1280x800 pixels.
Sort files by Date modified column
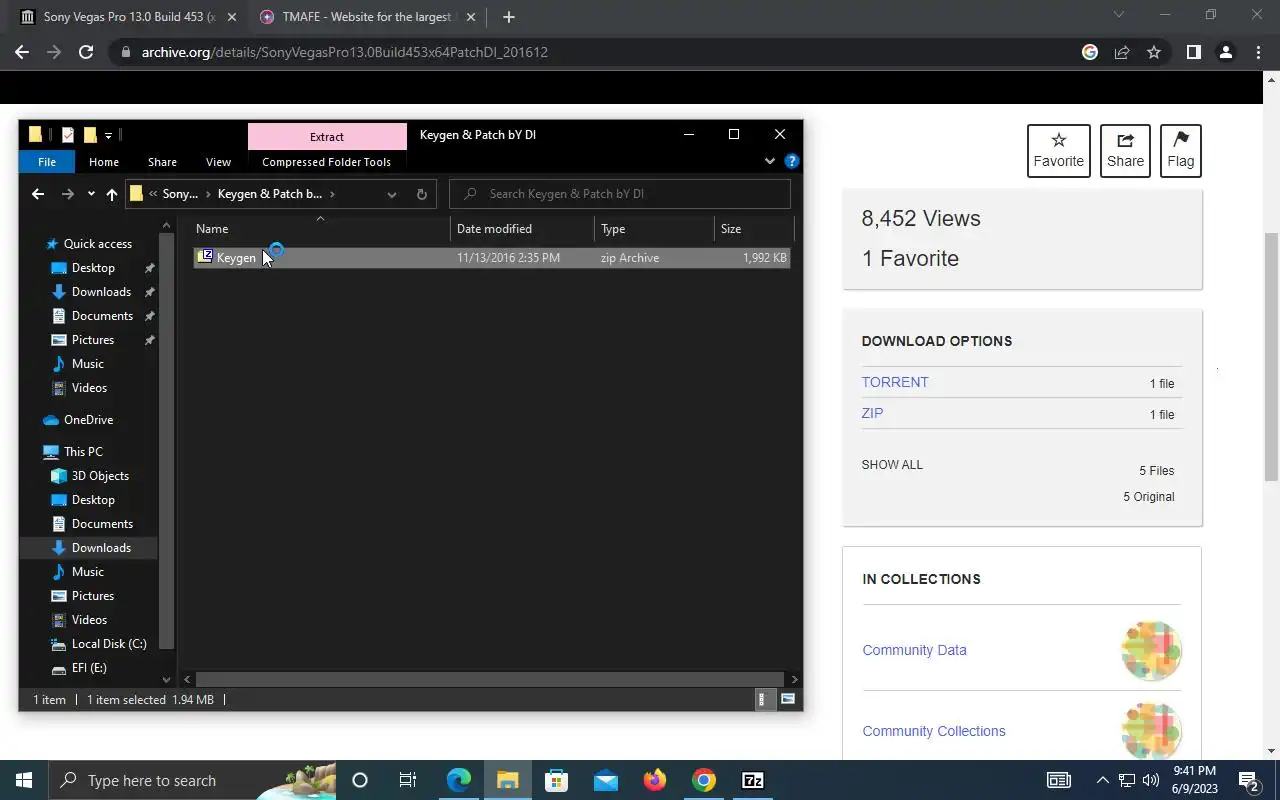pyautogui.click(x=522, y=229)
